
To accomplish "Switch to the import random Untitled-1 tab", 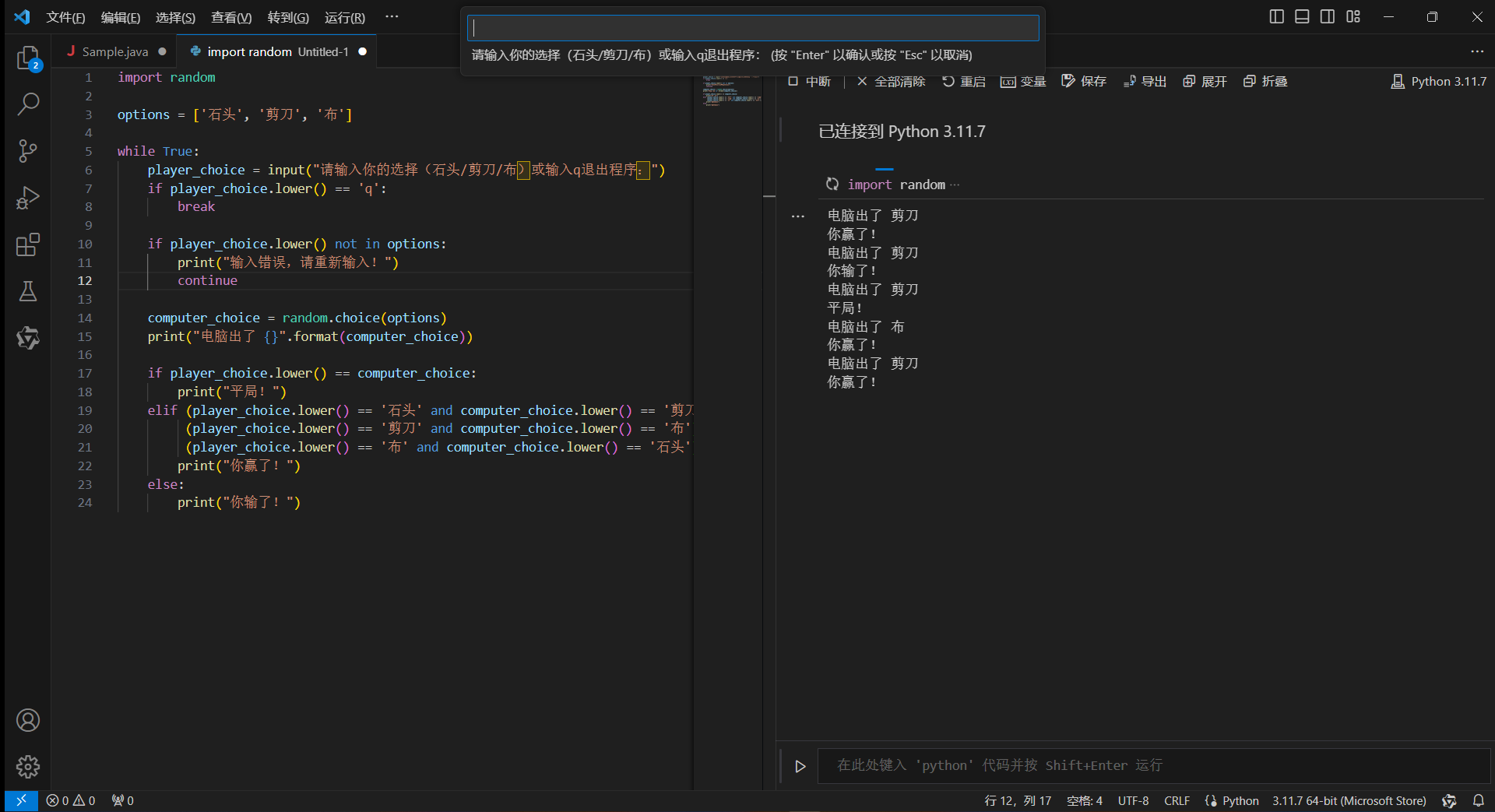I will [x=277, y=51].
